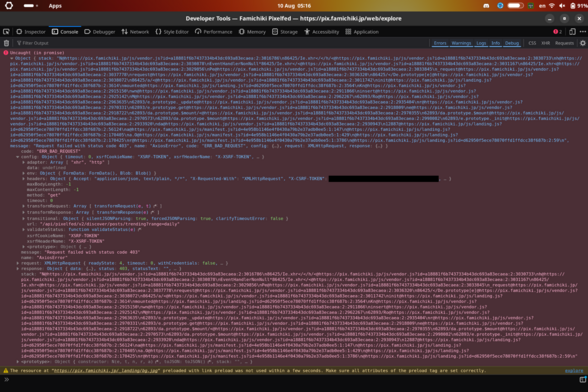The image size is (588, 392).
Task: Open the Debugger panel
Action: pos(100,32)
